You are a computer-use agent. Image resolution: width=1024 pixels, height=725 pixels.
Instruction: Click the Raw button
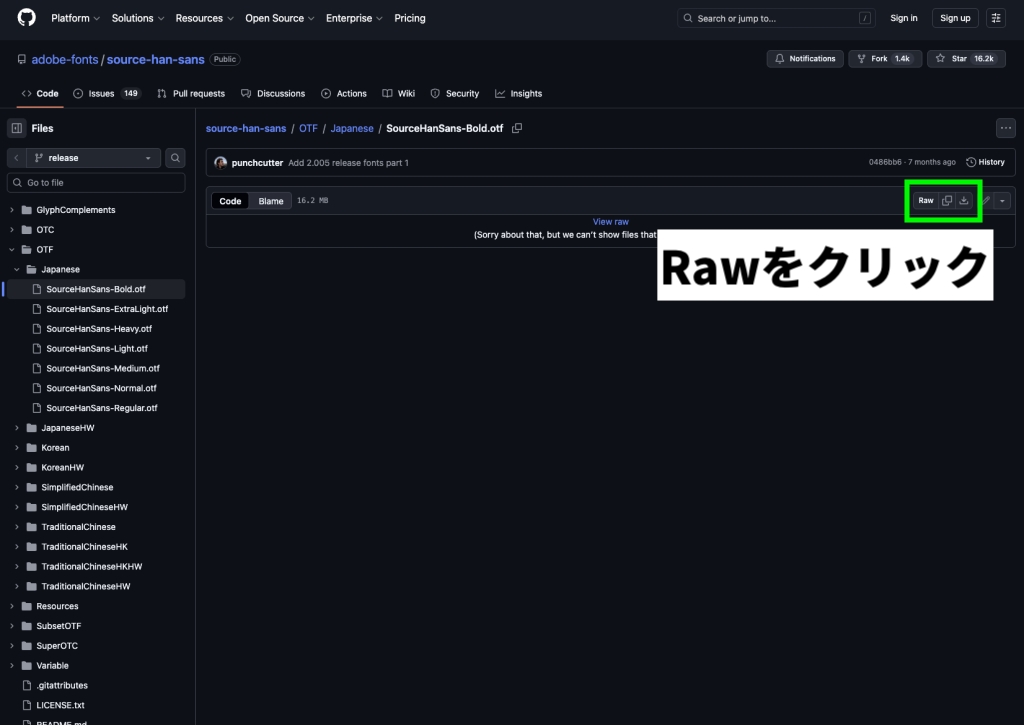pos(926,201)
